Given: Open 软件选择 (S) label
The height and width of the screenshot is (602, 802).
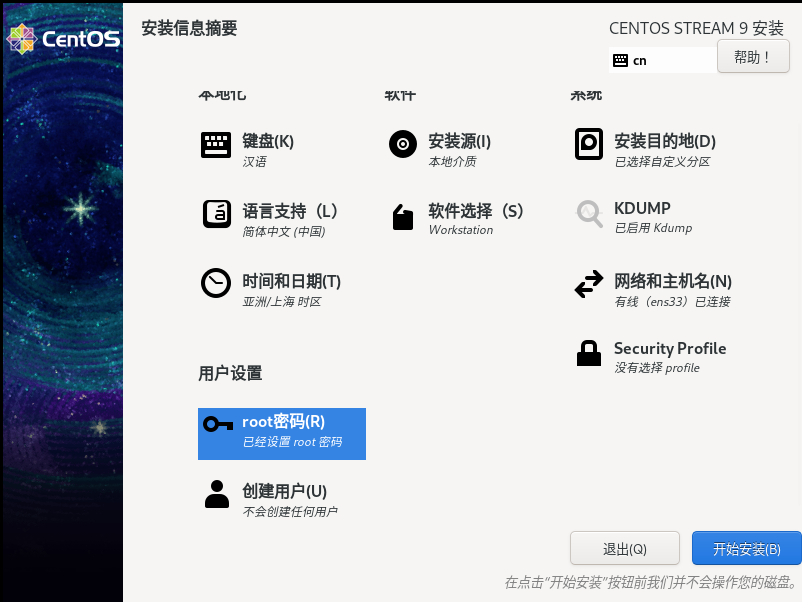Looking at the screenshot, I should point(476,211).
